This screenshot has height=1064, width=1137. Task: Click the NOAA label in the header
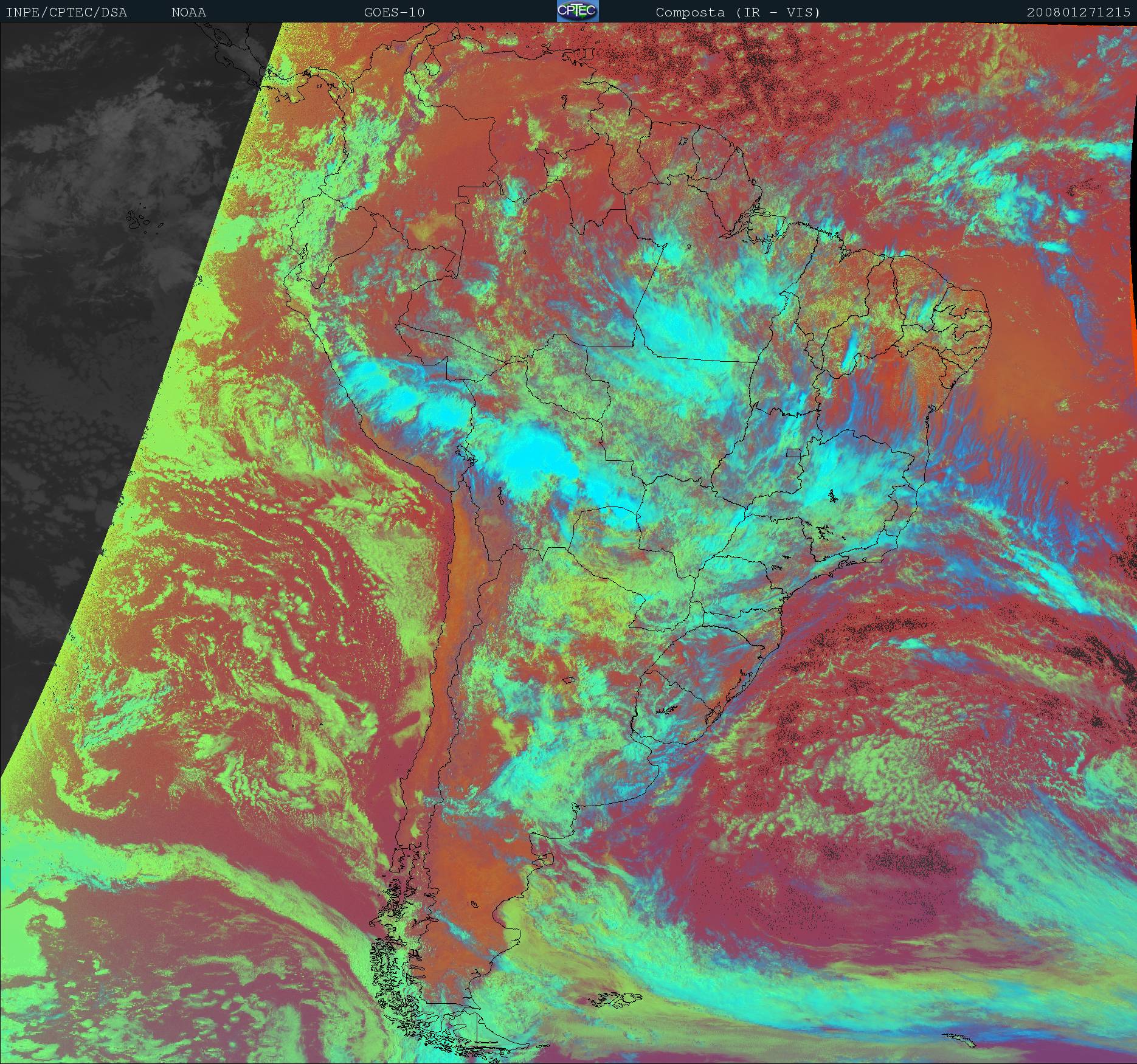coord(188,12)
